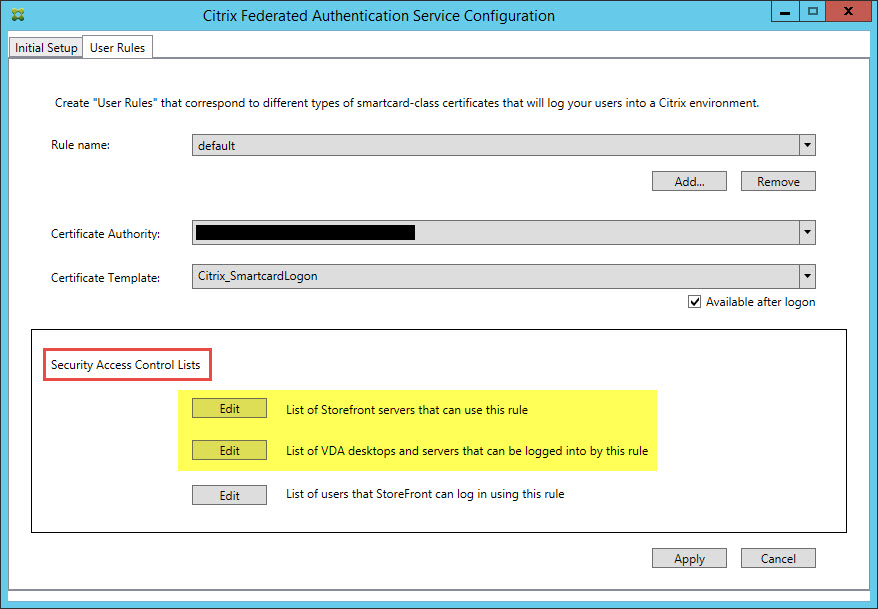Viewport: 878px width, 609px height.
Task: Expand the Certificate Template dropdown arrow
Action: coord(807,276)
